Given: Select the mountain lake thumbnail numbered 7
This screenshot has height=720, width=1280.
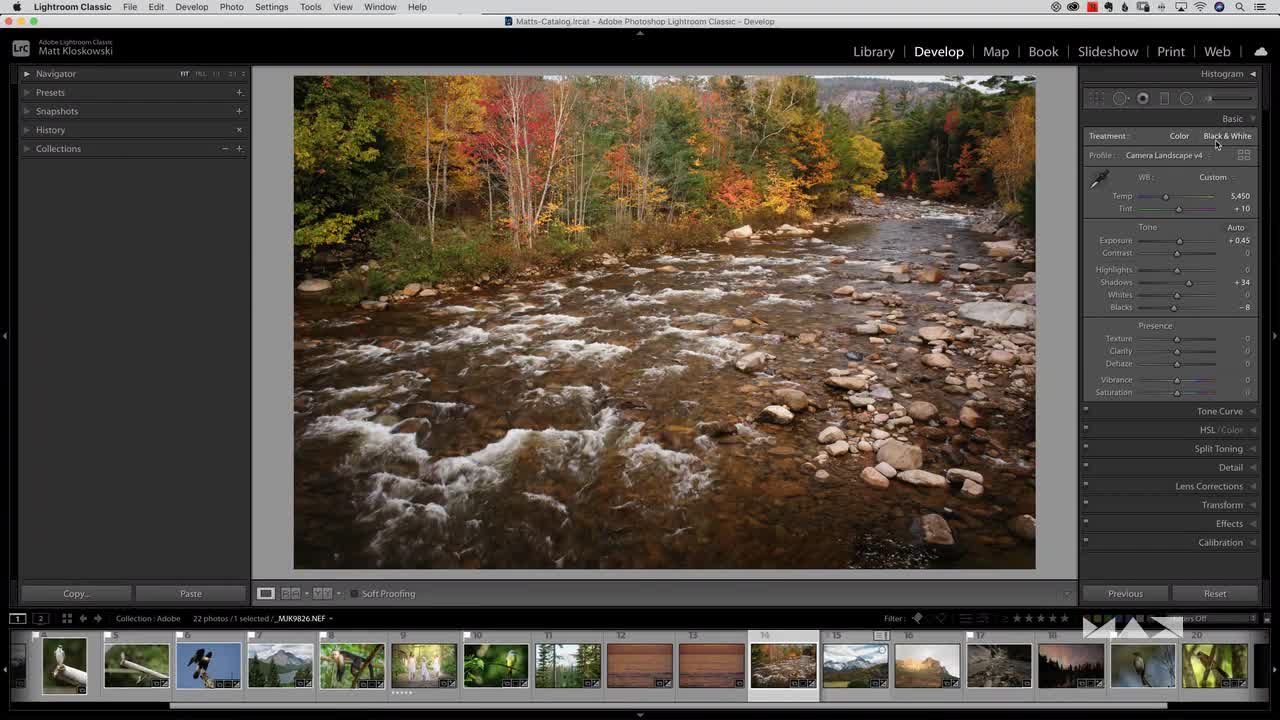Looking at the screenshot, I should (x=280, y=666).
